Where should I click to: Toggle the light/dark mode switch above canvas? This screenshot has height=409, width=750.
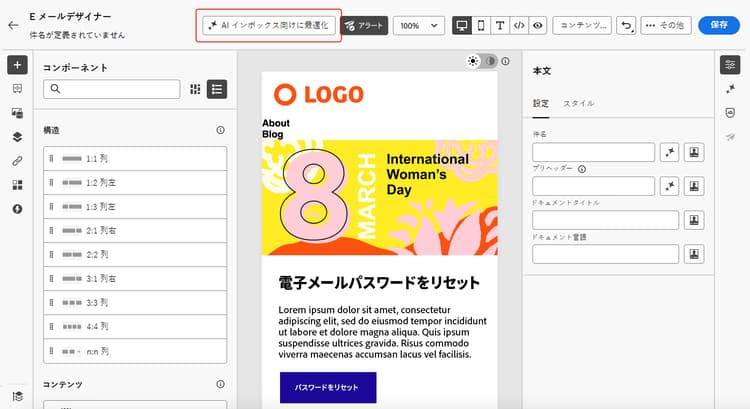tap(482, 61)
